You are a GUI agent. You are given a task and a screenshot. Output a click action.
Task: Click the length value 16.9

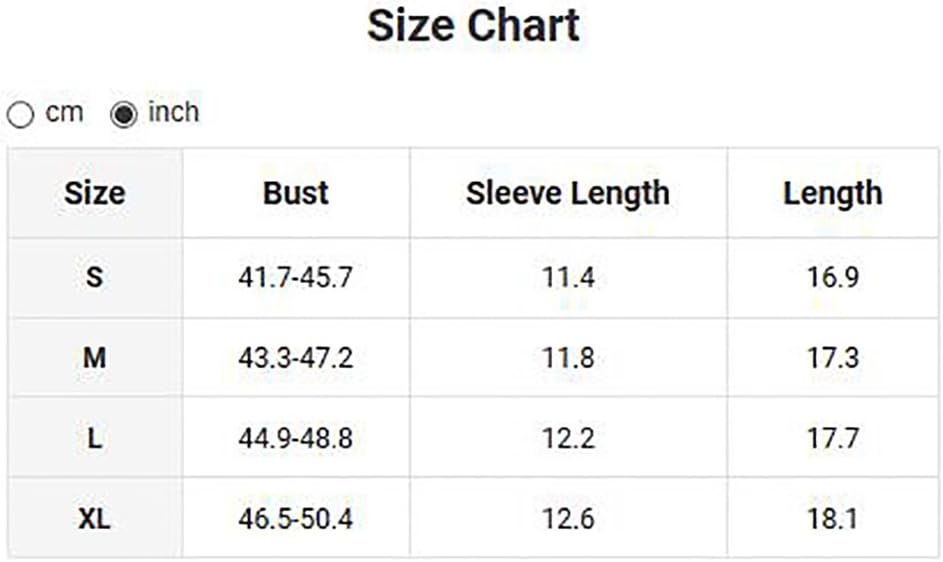click(x=832, y=277)
